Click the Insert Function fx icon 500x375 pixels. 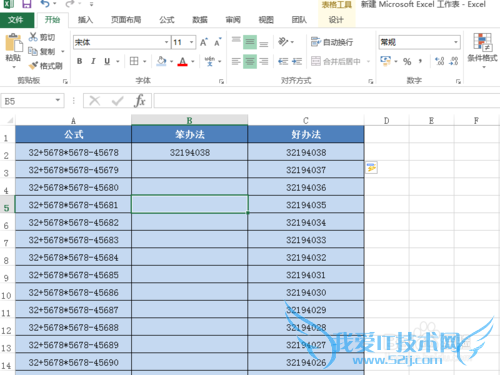(x=140, y=101)
